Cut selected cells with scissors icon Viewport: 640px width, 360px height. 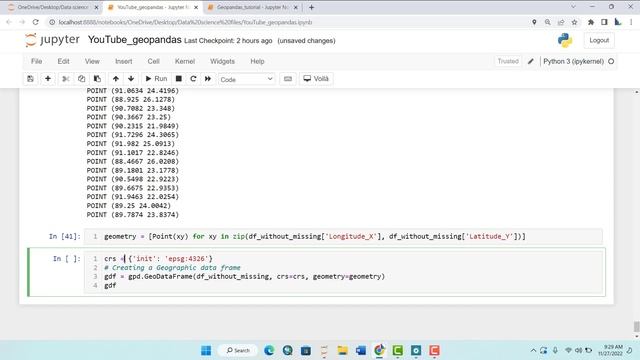pyautogui.click(x=65, y=79)
